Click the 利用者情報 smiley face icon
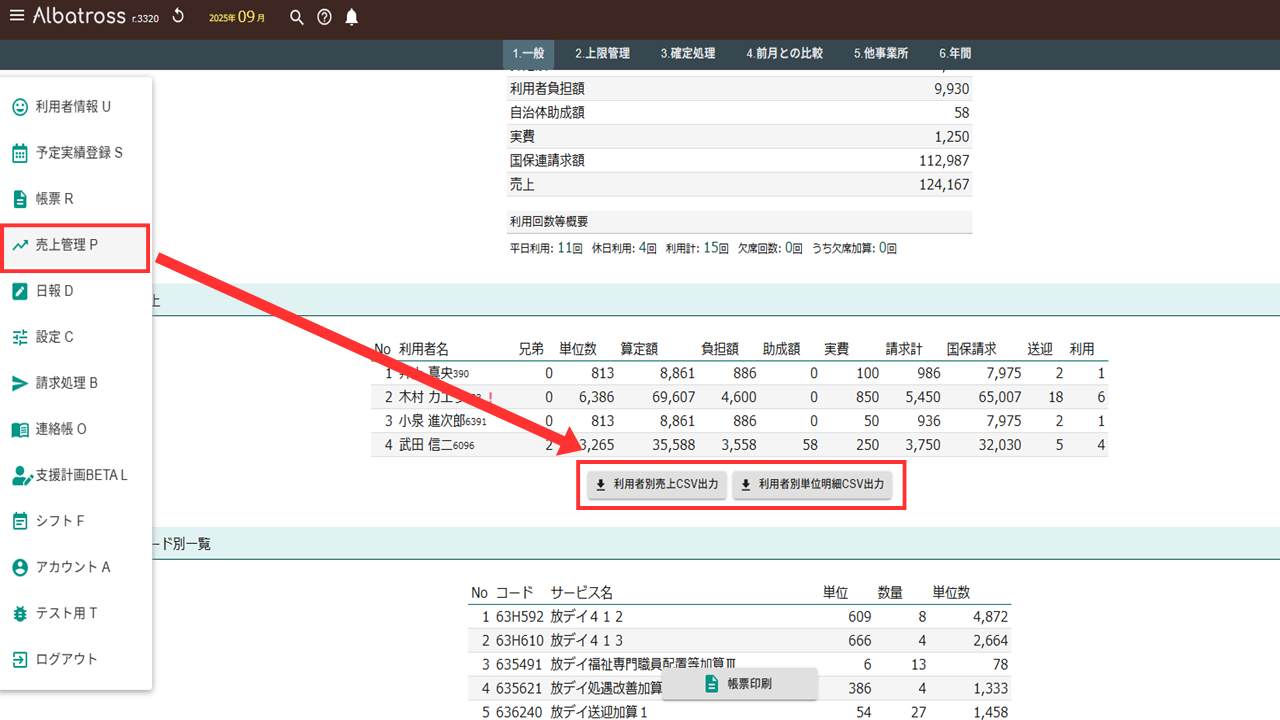This screenshot has height=720, width=1280. 20,107
